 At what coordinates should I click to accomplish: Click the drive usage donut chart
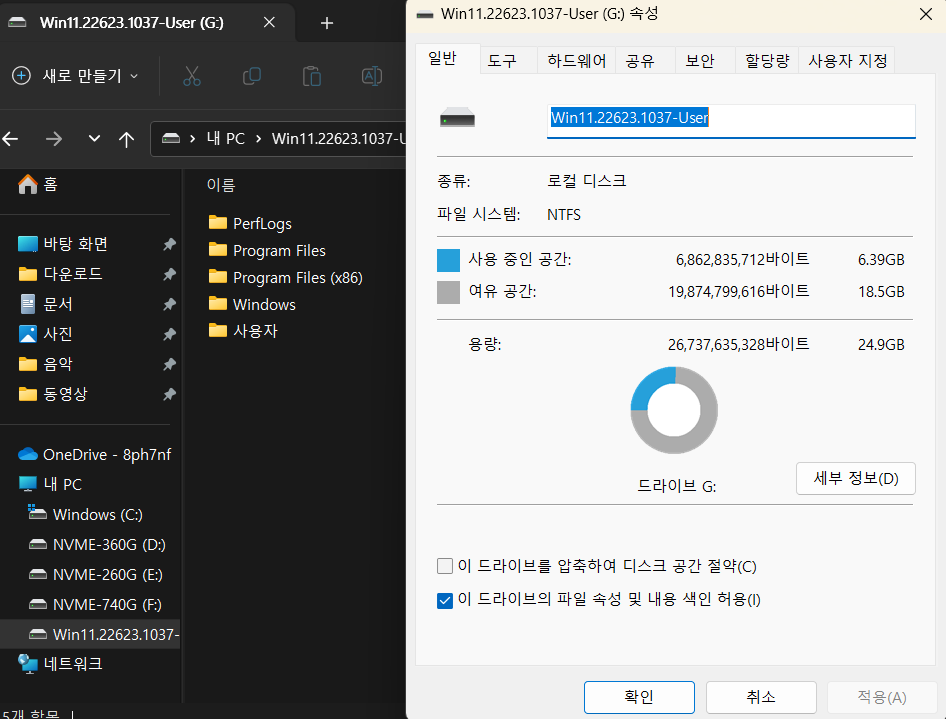point(674,410)
